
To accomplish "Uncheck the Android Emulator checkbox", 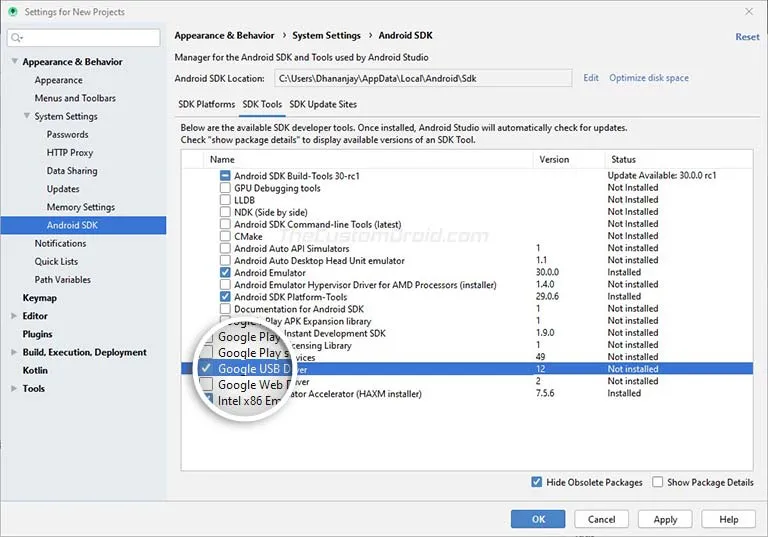I will pyautogui.click(x=225, y=272).
